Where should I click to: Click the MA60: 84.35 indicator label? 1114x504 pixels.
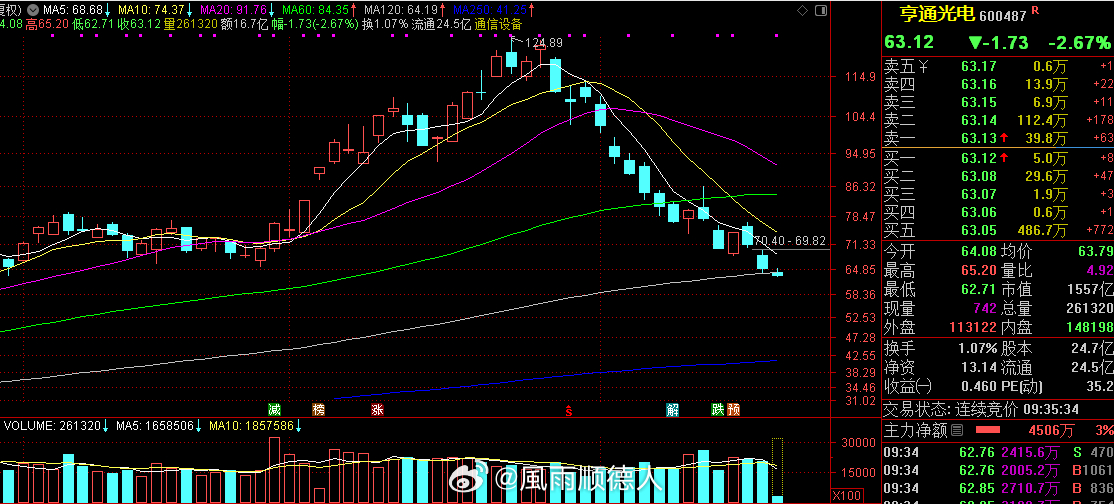click(x=315, y=10)
